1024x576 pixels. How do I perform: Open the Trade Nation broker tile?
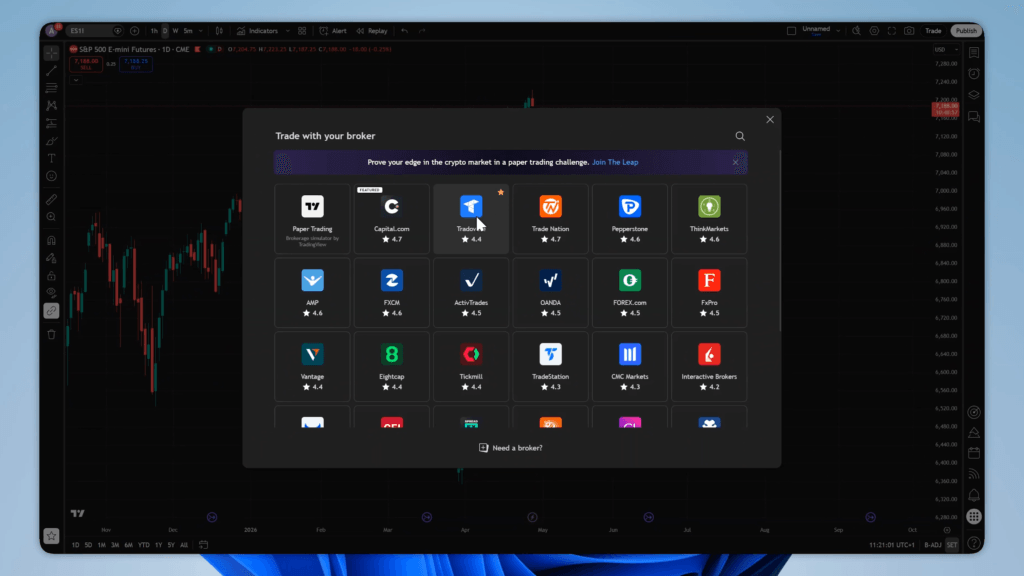[550, 218]
